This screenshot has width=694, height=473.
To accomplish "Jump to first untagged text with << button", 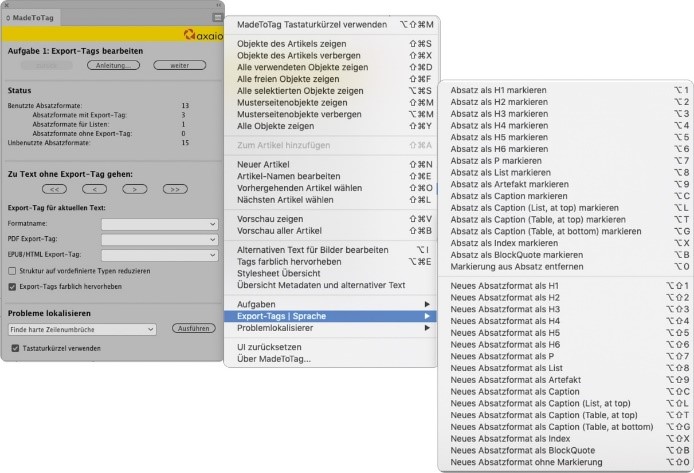I will [x=54, y=189].
